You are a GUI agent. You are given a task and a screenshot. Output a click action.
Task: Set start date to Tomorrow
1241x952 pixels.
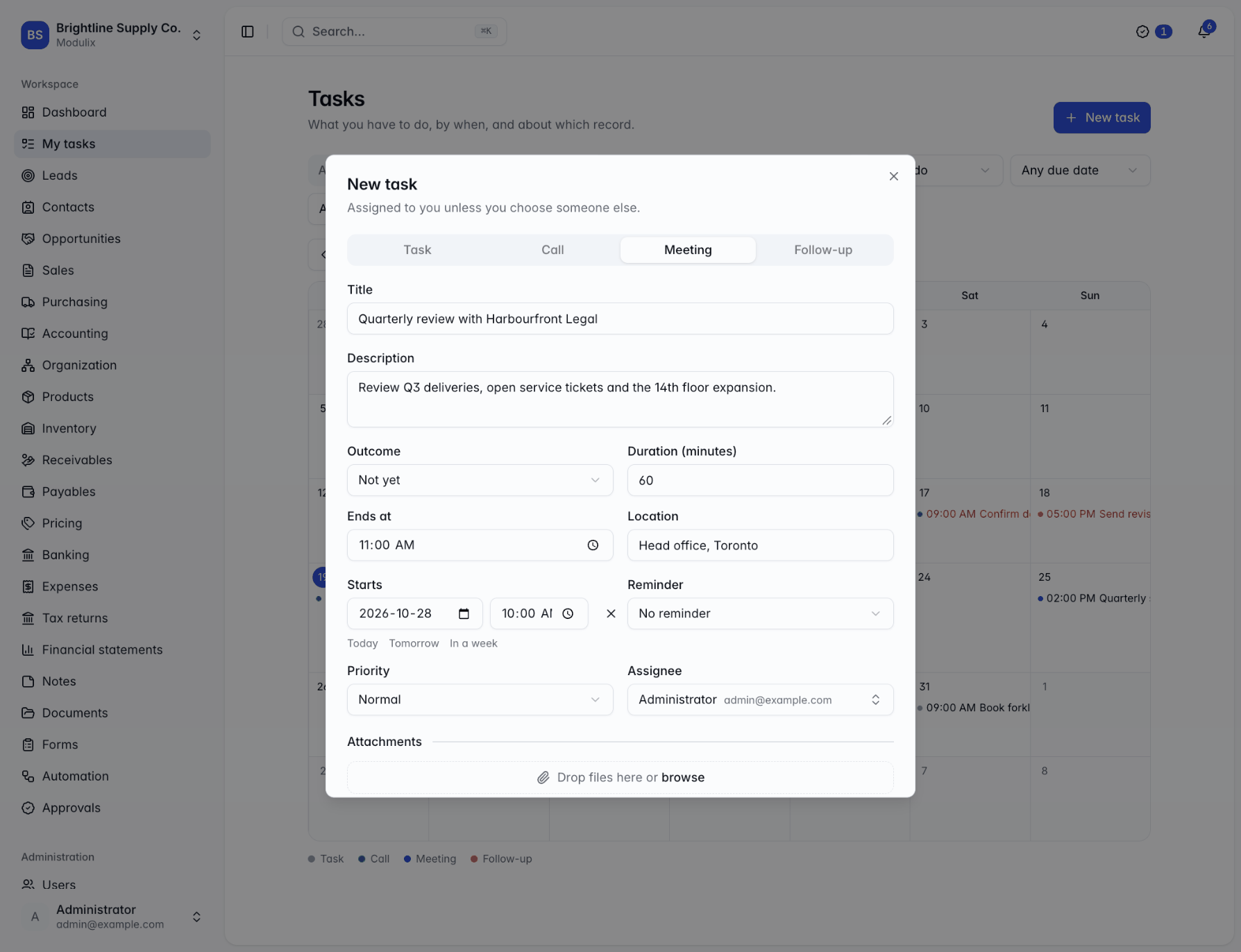tap(414, 643)
